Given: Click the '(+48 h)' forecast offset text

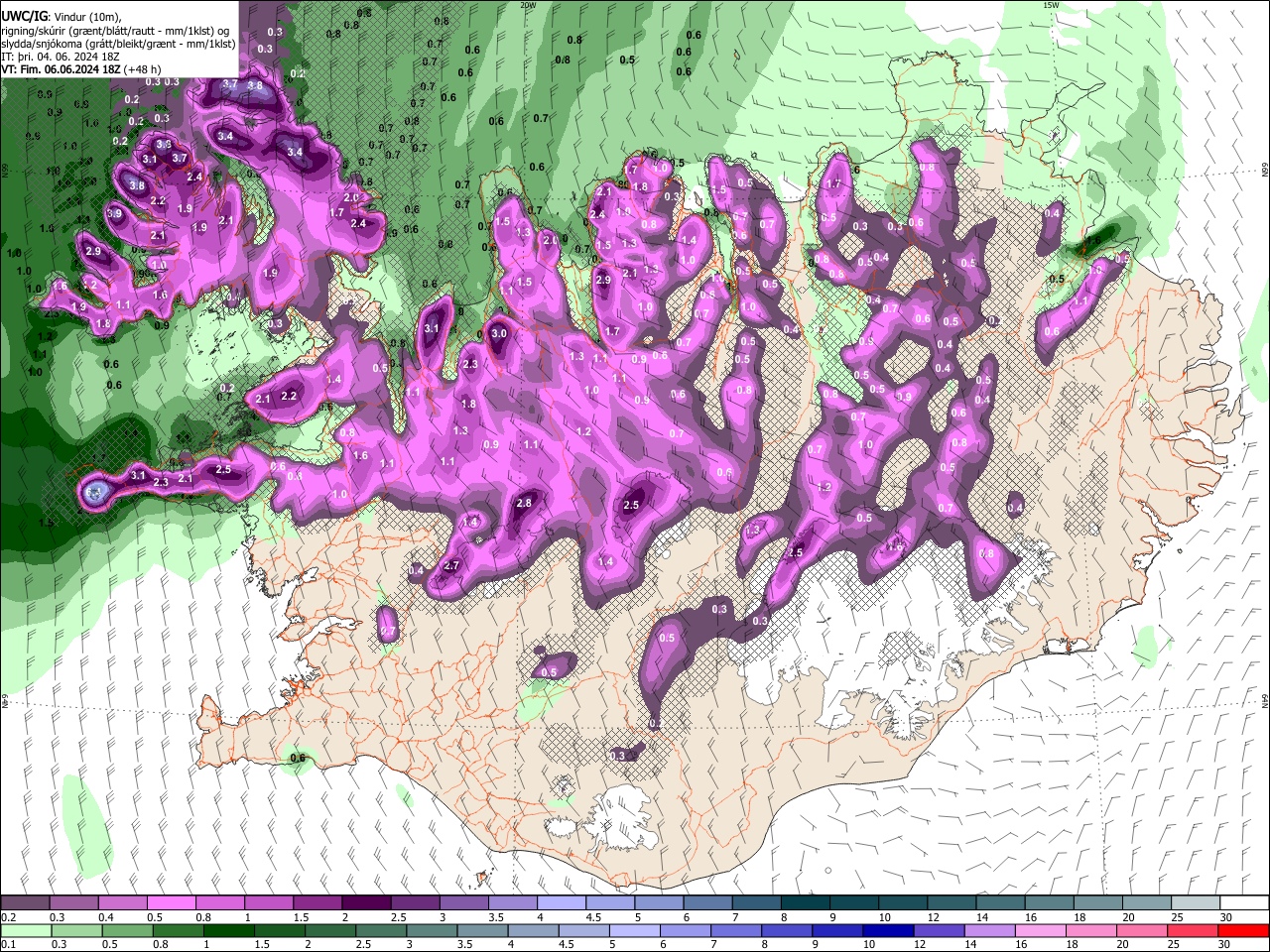Looking at the screenshot, I should tap(143, 69).
